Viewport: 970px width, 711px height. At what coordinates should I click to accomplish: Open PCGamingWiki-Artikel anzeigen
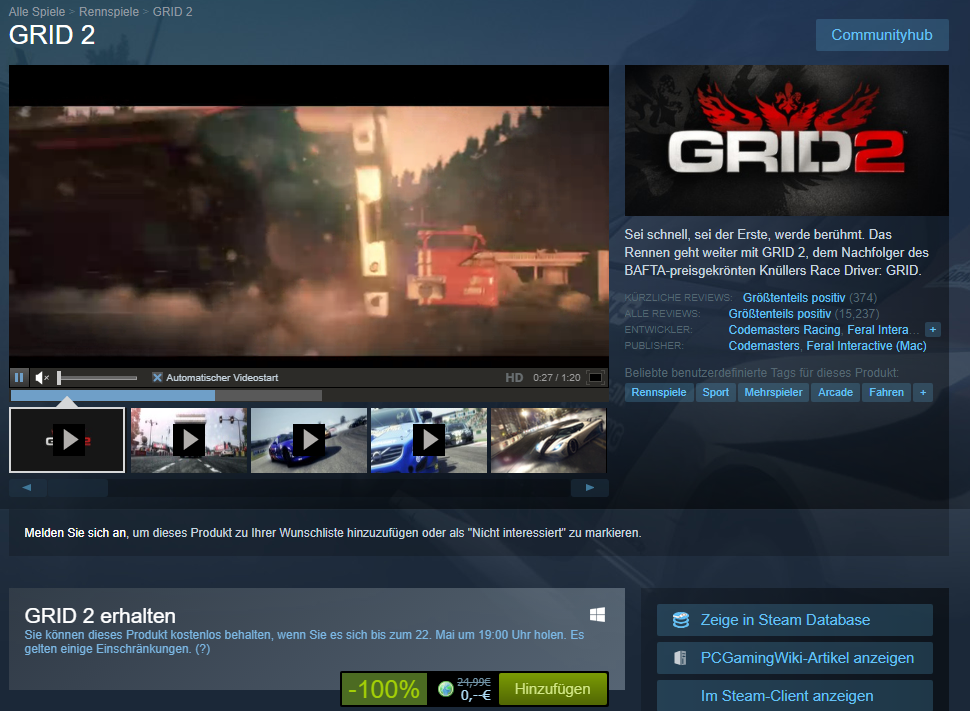coord(795,658)
